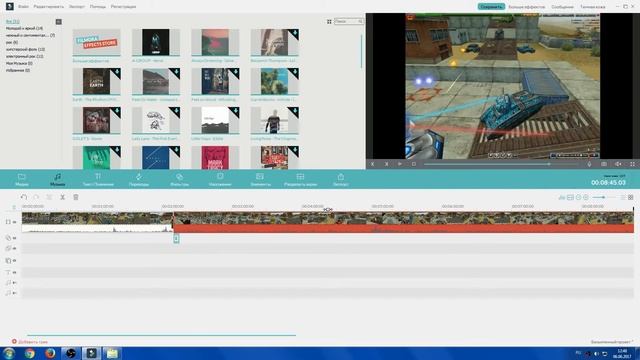This screenshot has height=360, width=640.
Task: Open Google Chrome from the taskbar
Action: 29,353
